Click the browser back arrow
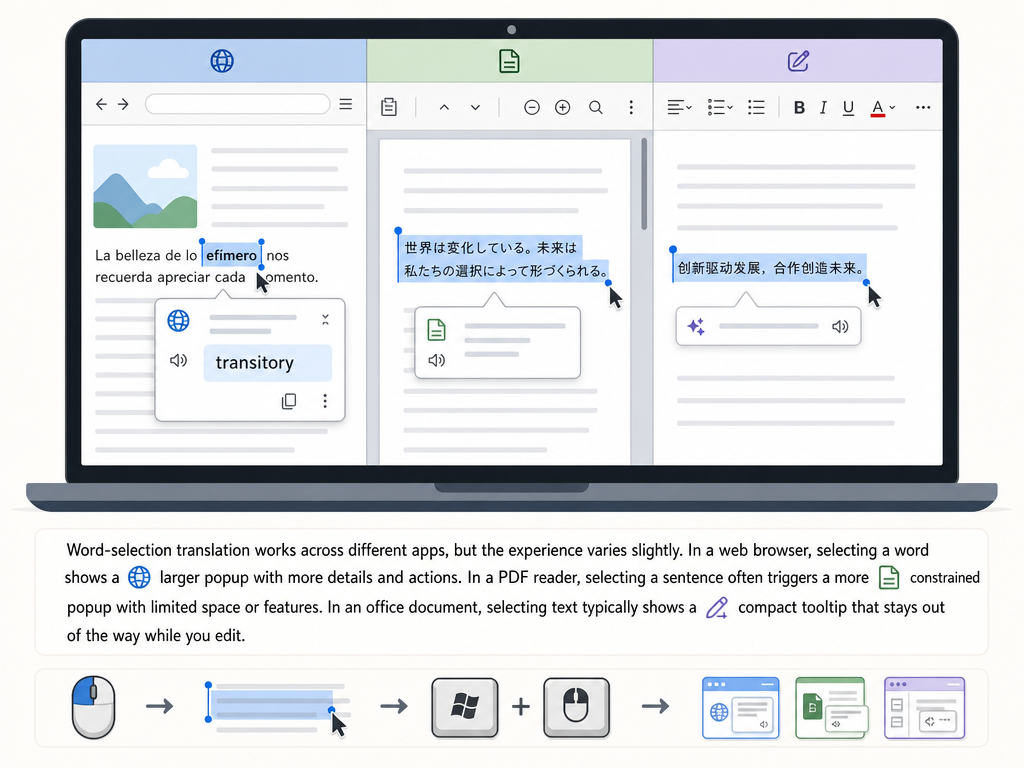The image size is (1024, 768). click(101, 104)
